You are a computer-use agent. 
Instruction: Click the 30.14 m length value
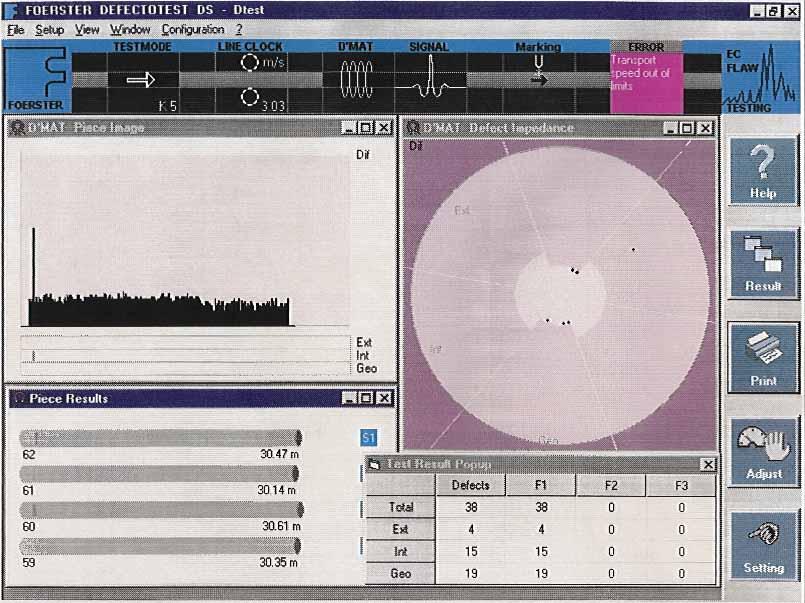276,490
